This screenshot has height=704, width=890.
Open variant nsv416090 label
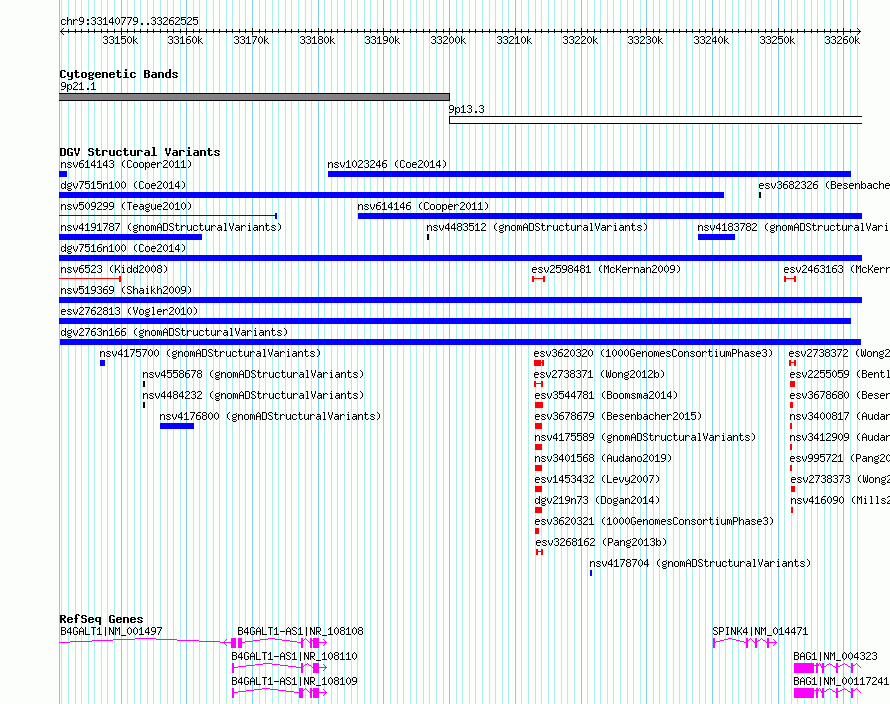(x=840, y=500)
